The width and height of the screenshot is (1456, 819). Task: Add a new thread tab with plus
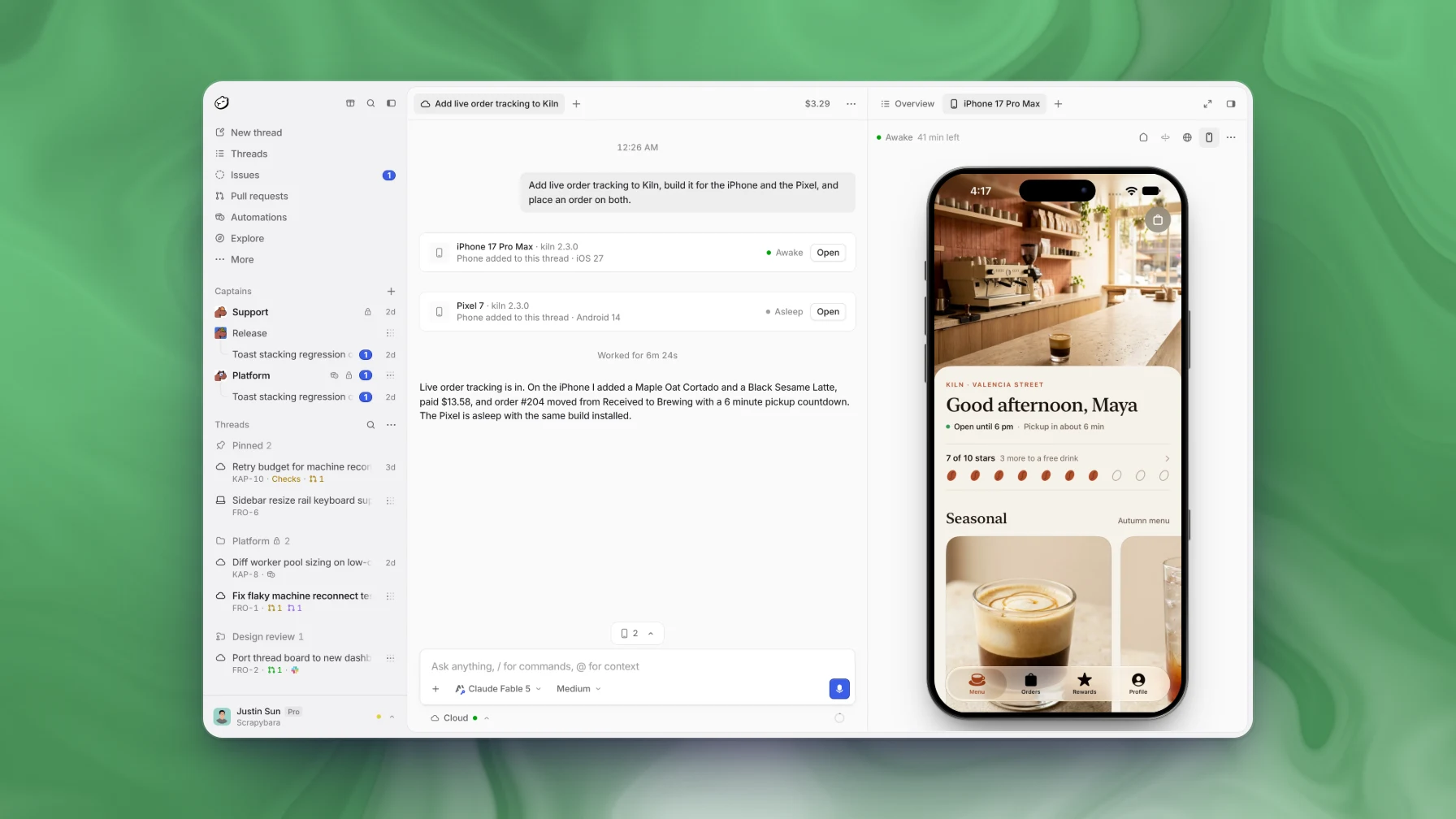(576, 103)
